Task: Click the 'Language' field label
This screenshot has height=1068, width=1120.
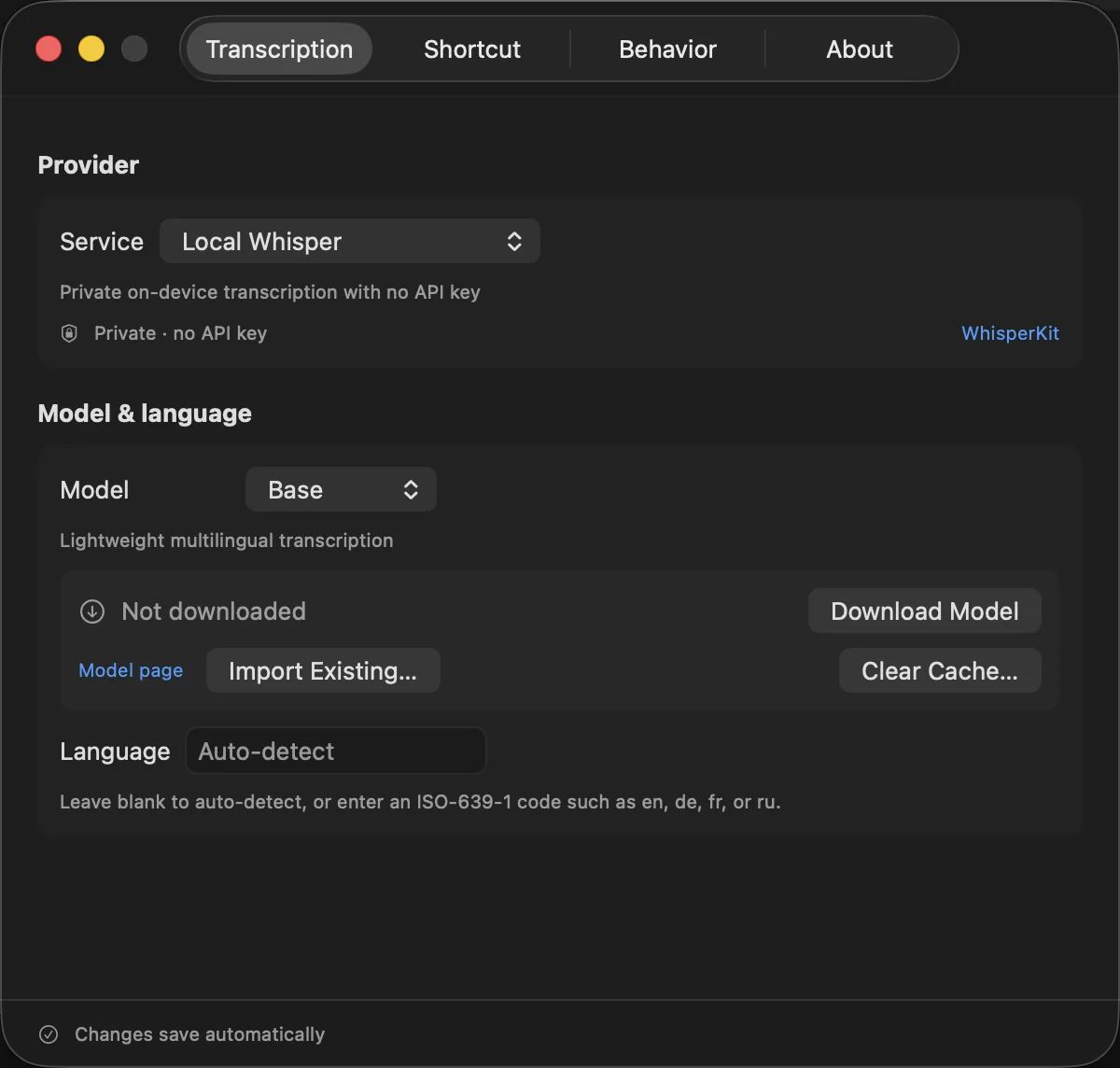Action: 115,752
